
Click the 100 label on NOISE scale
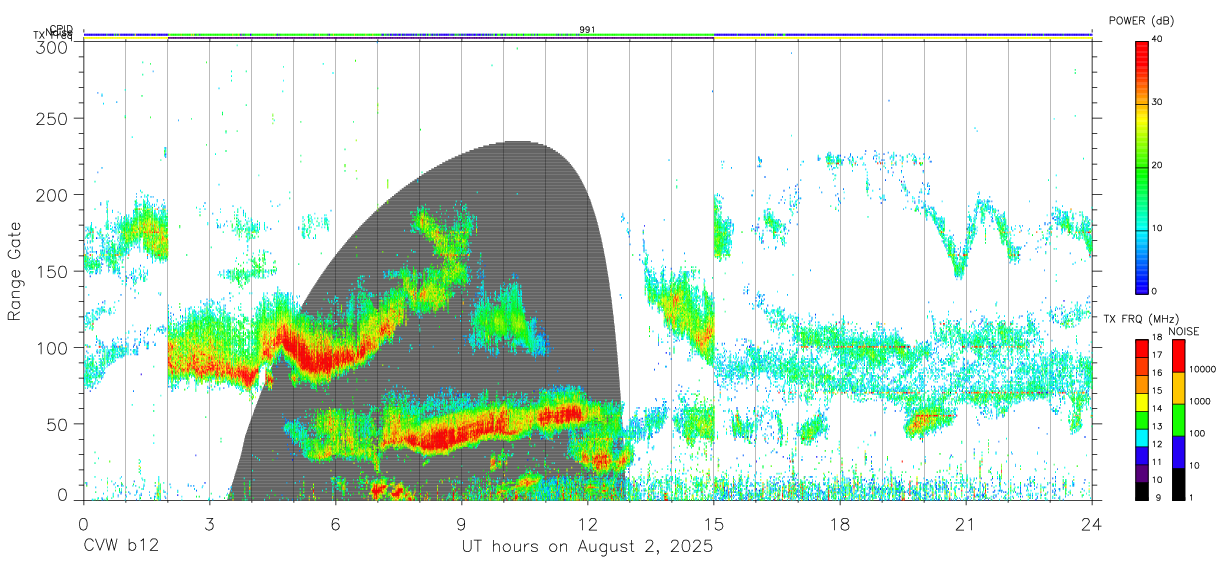[1199, 434]
